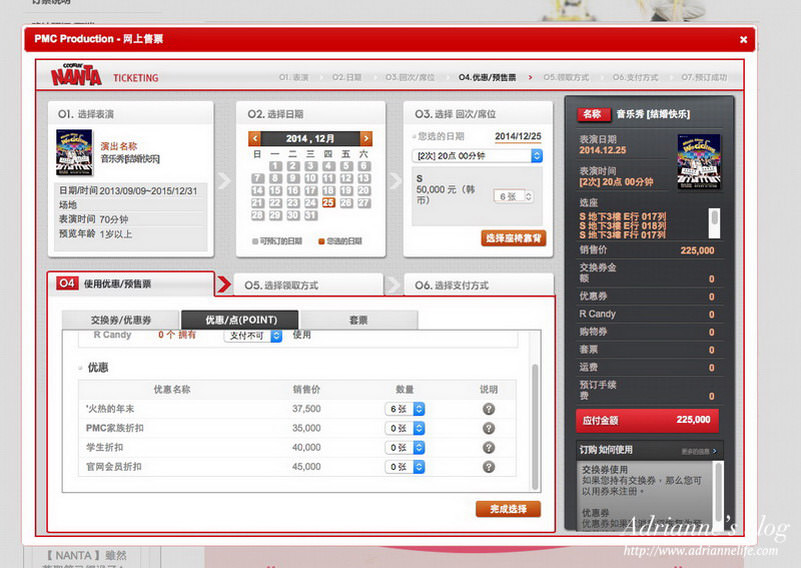Click progress step 06.支付方式 in header
The width and height of the screenshot is (801, 568).
tap(635, 77)
